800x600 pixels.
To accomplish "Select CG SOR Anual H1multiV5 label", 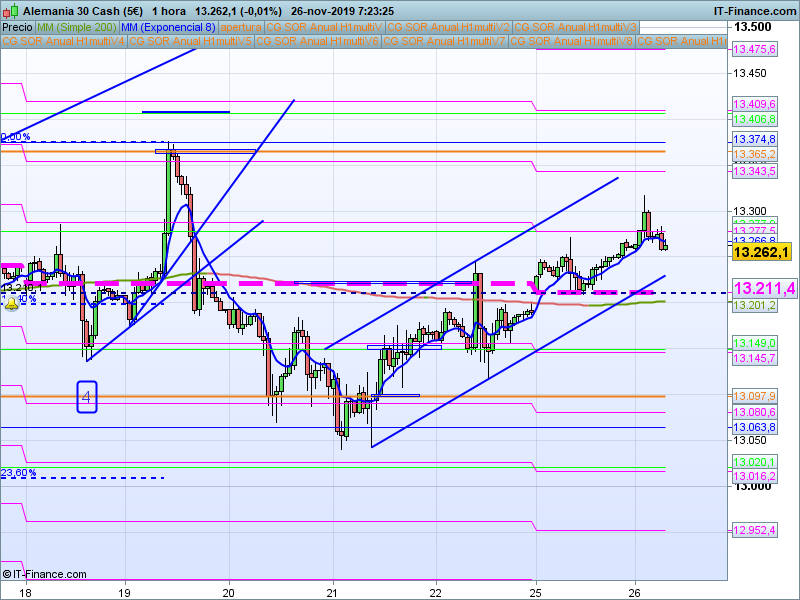I will click(190, 41).
